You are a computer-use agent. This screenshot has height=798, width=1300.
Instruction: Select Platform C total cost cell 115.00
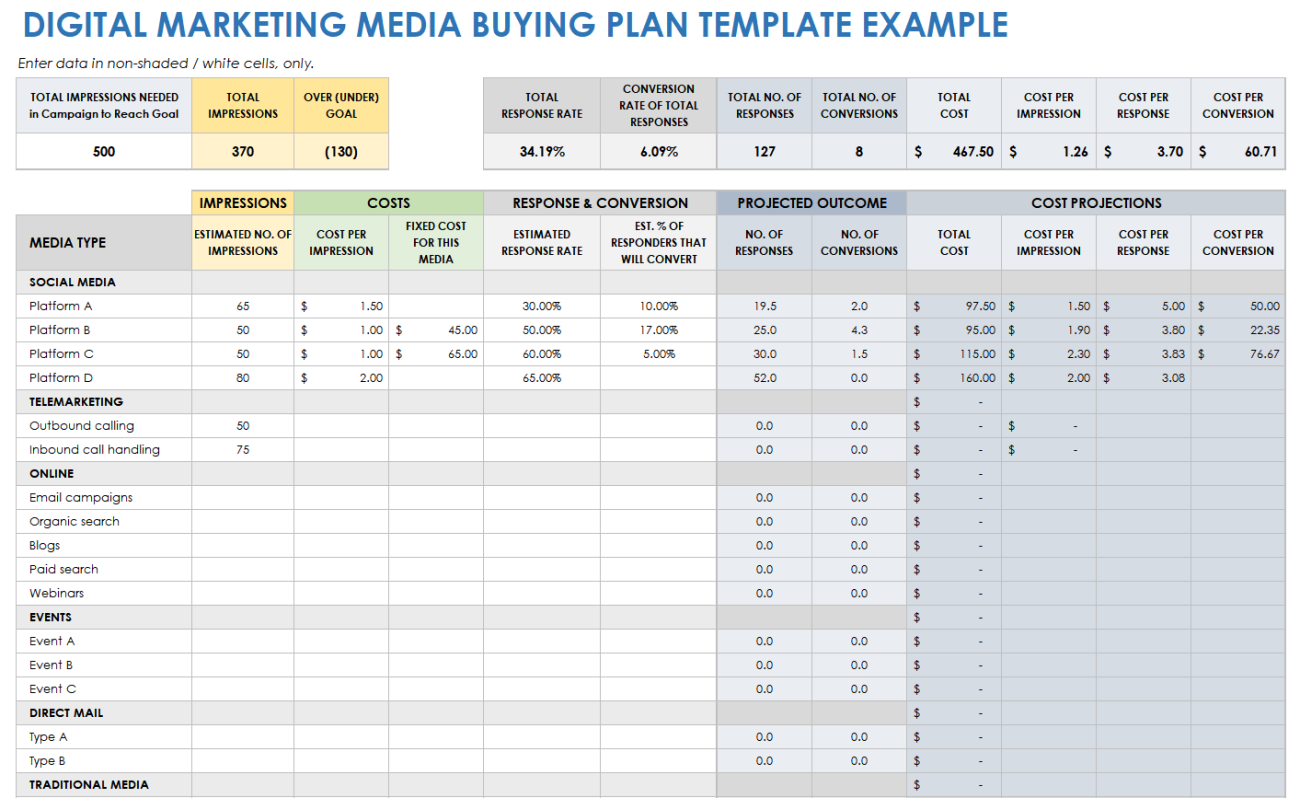954,354
